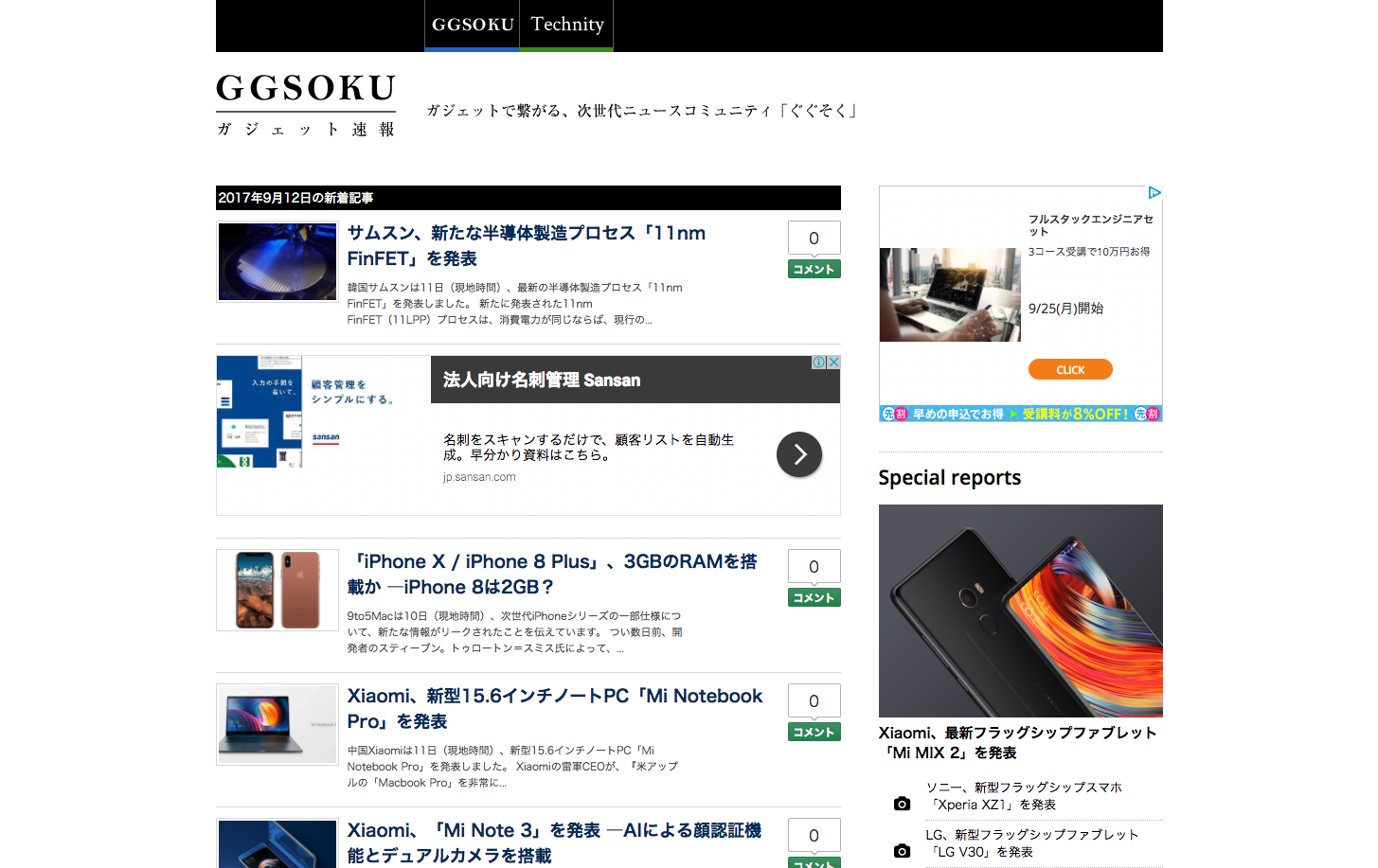This screenshot has height=868, width=1378.
Task: Click コメント button under iPhone article
Action: pos(814,597)
